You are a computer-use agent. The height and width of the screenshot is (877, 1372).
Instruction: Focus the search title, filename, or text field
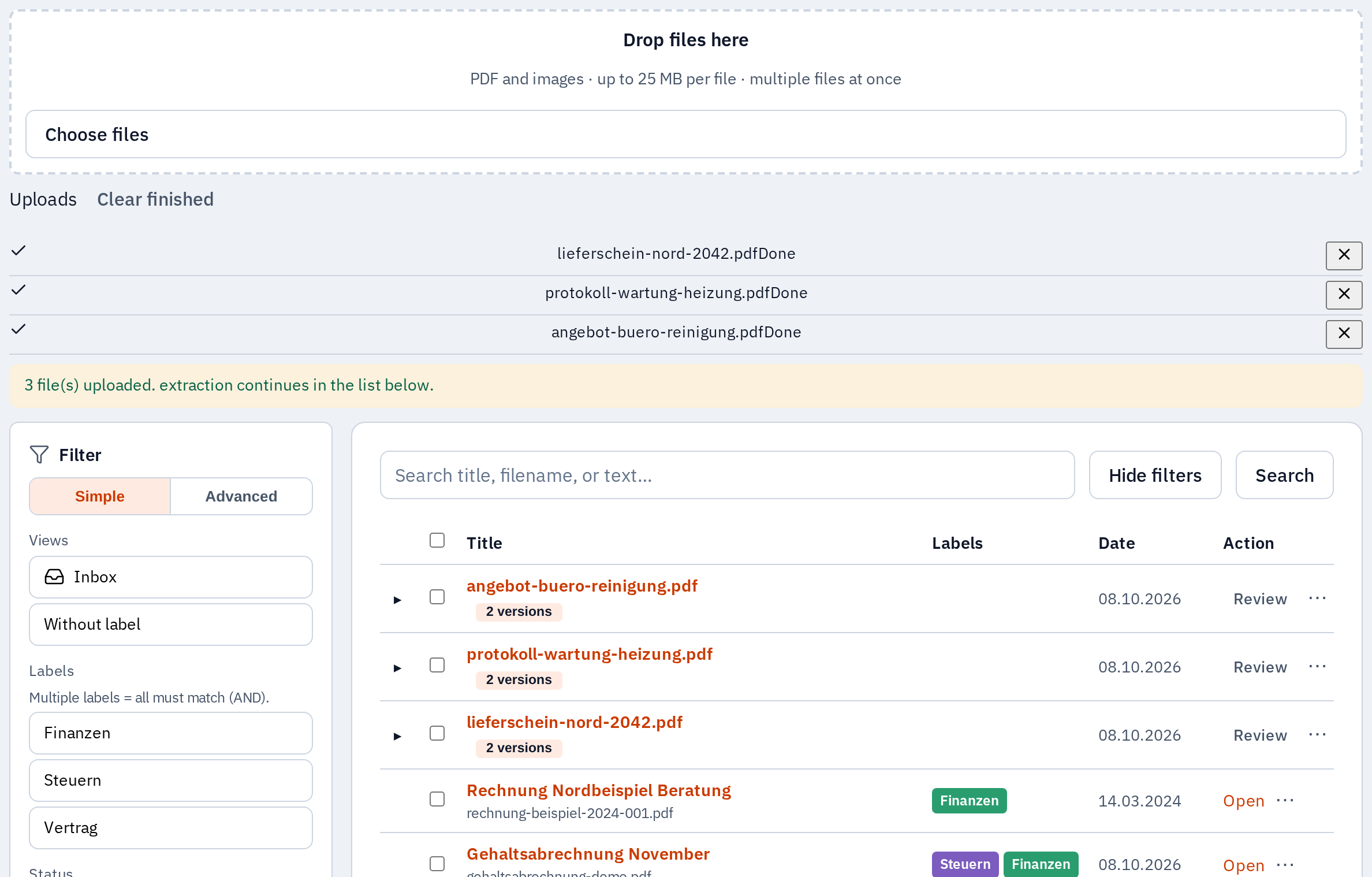coord(727,475)
